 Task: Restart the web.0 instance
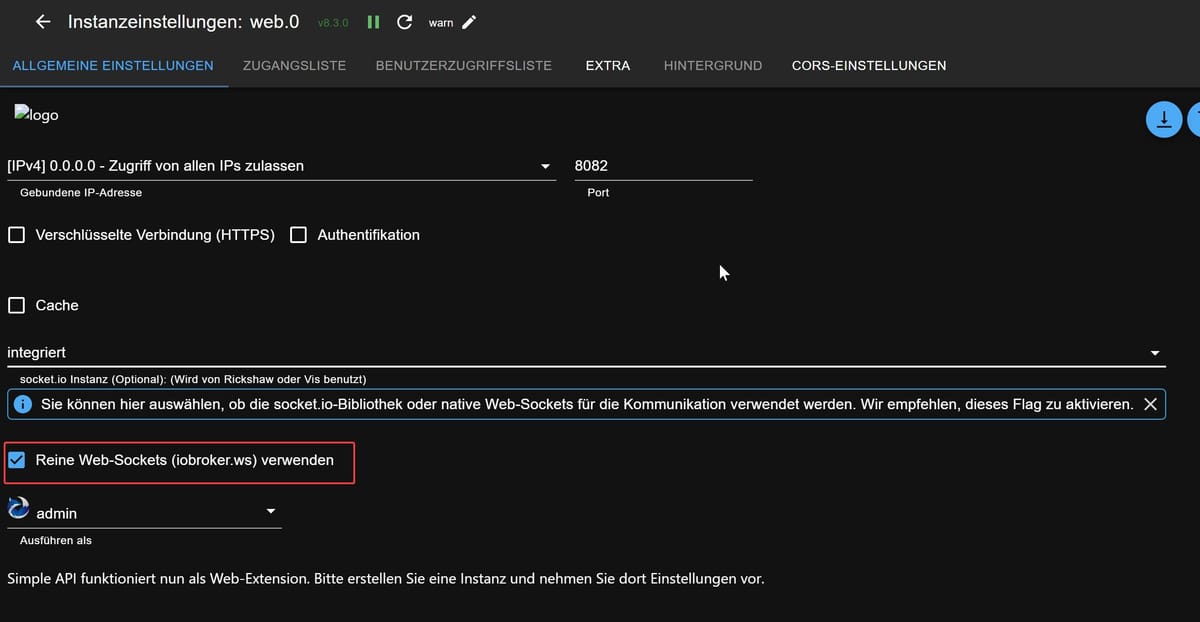point(404,22)
